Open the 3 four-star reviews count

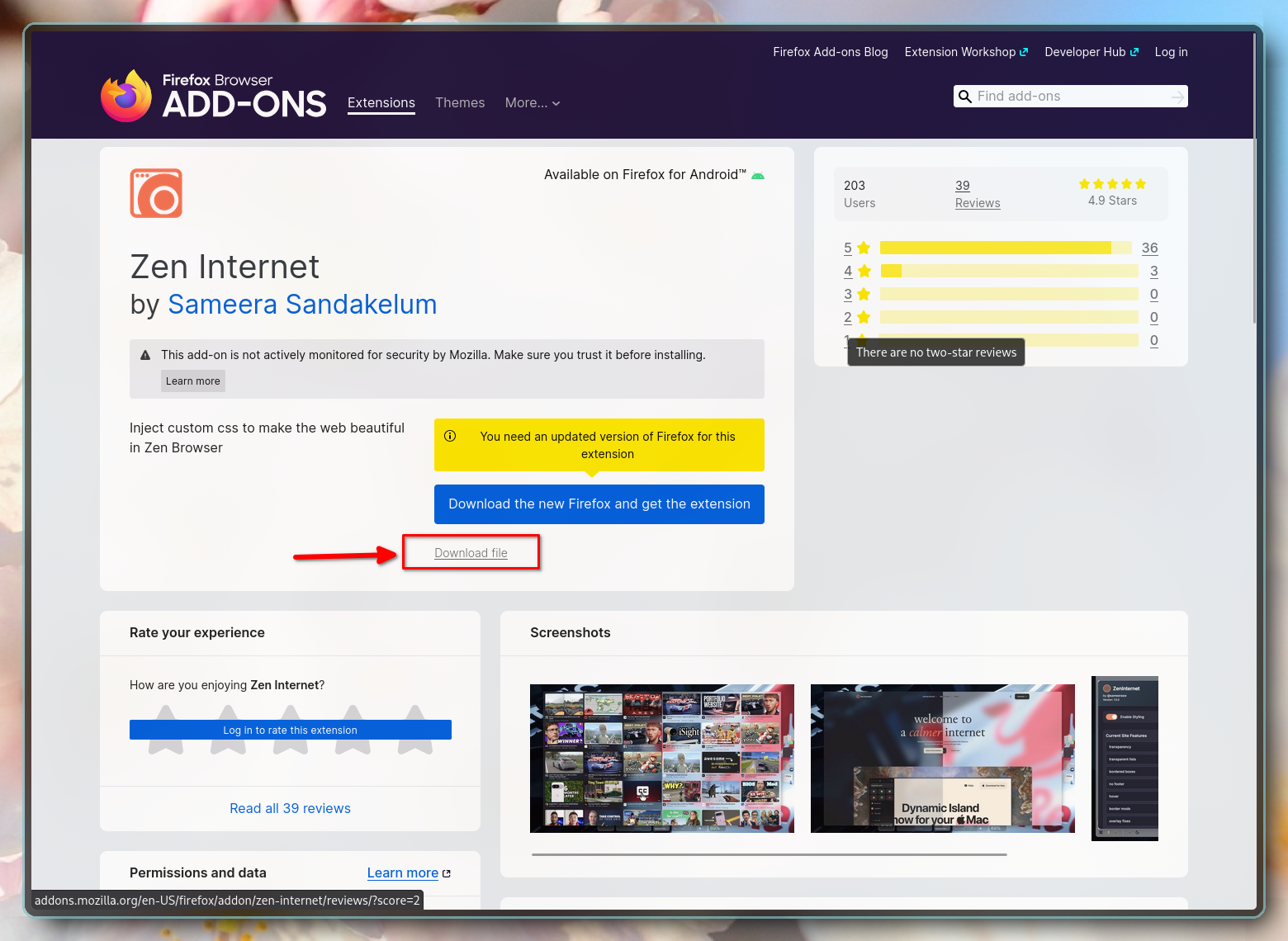pos(1153,271)
